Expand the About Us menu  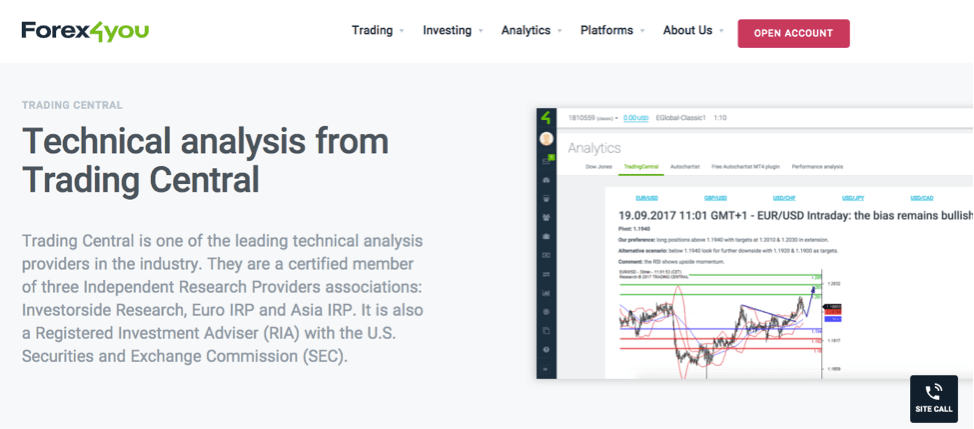click(x=693, y=30)
